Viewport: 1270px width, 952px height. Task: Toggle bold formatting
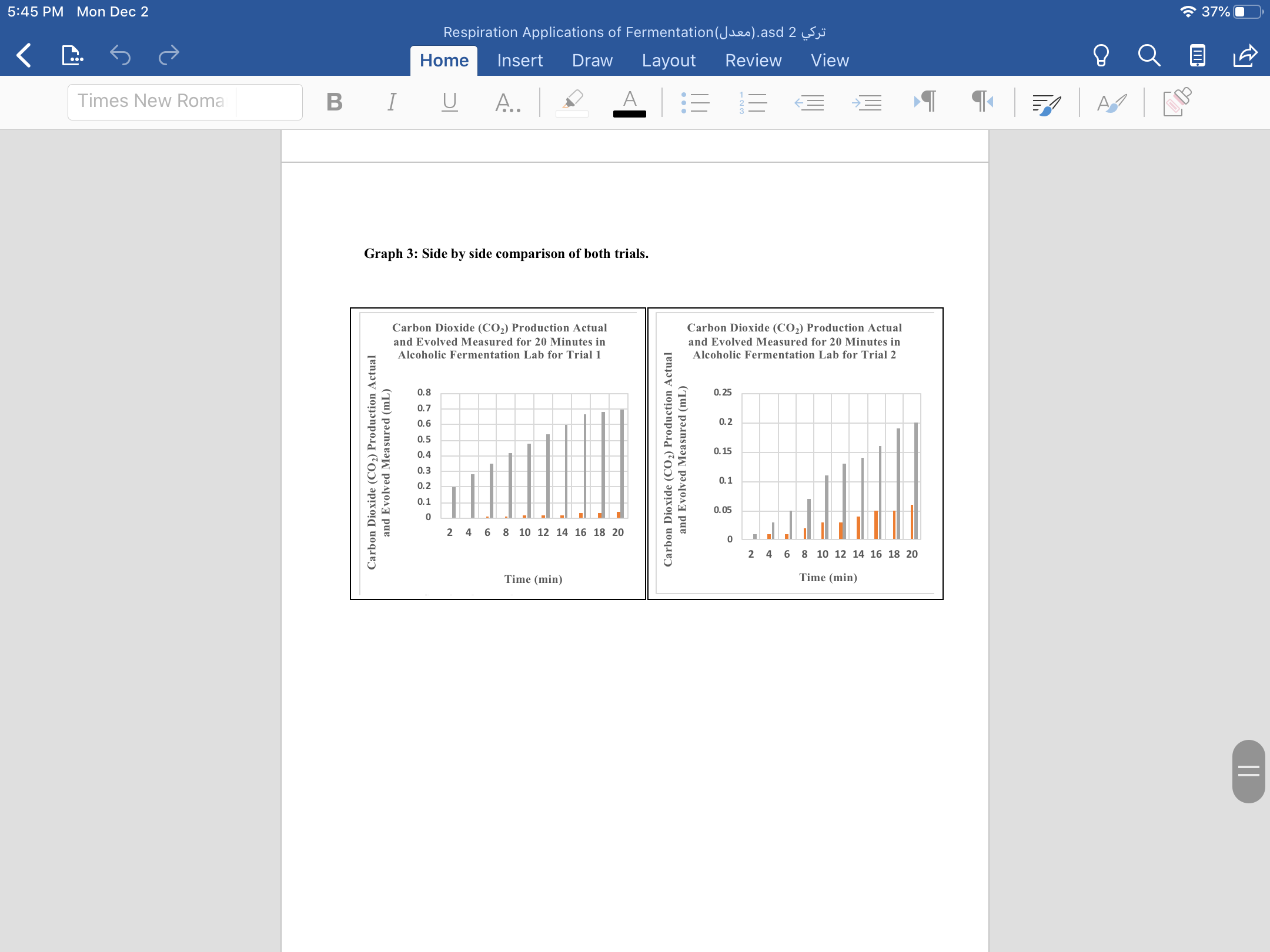(335, 102)
